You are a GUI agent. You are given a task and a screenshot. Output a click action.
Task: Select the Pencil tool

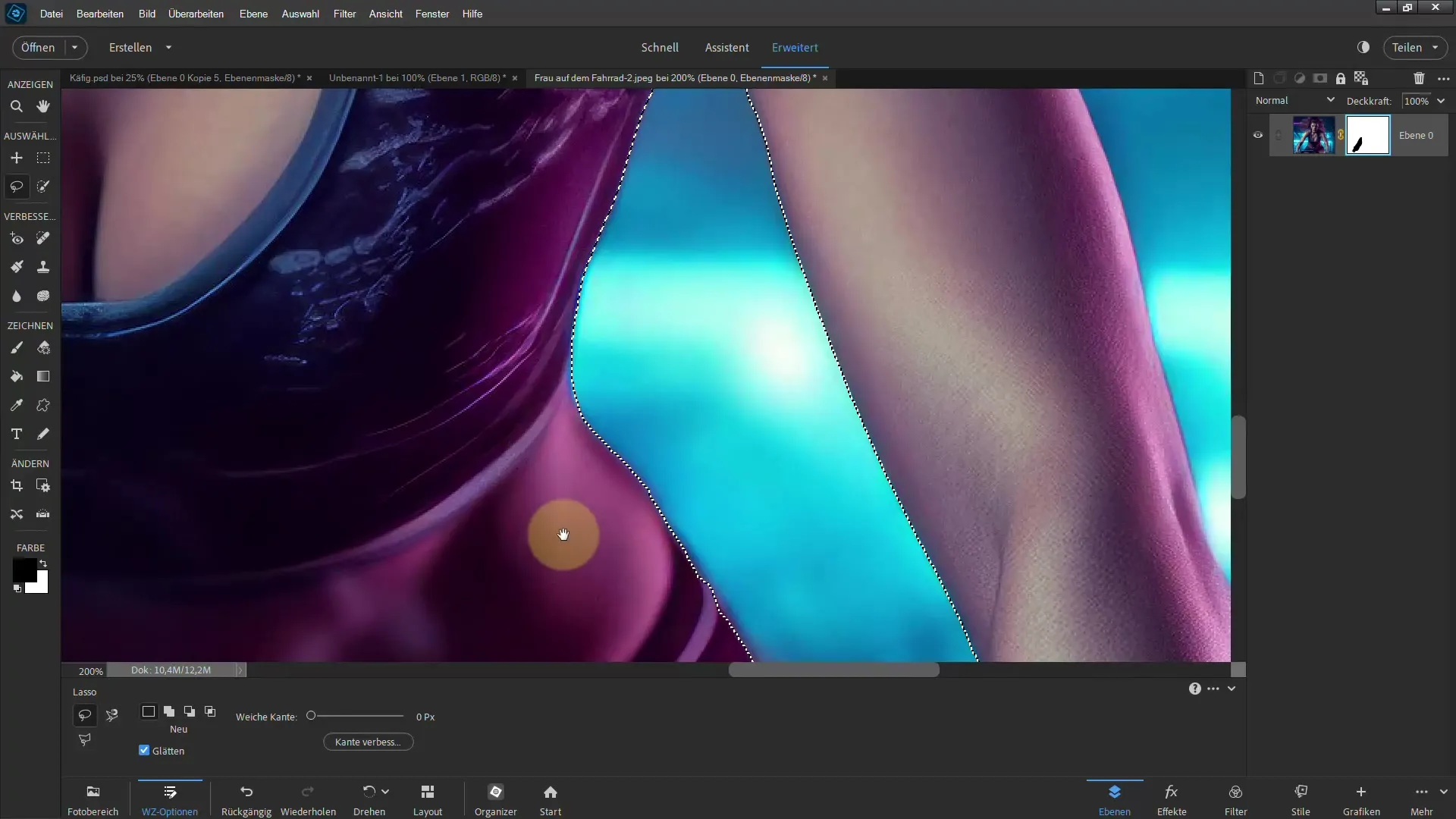(43, 434)
